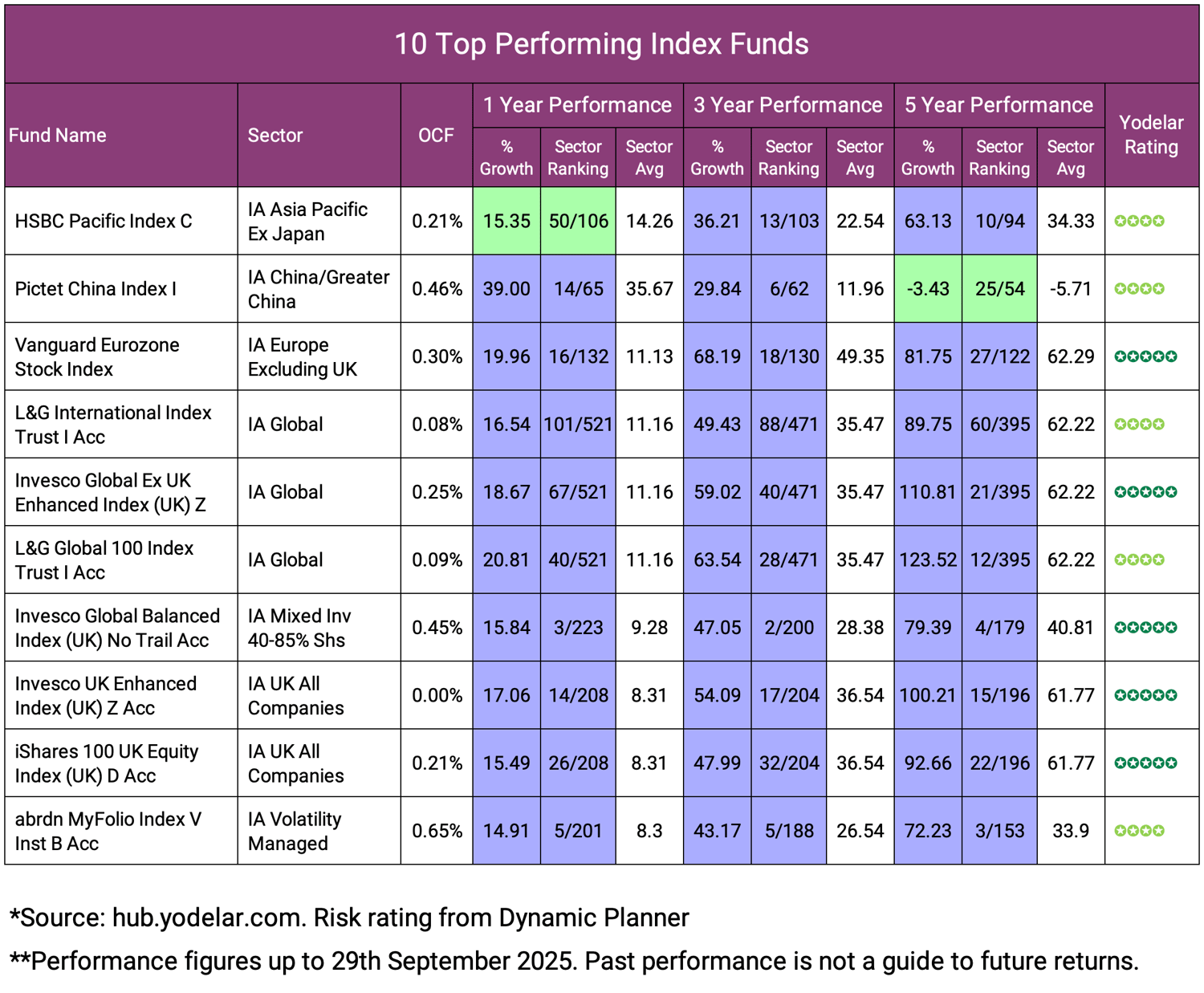Click the OCF column header
Viewport: 1204px width, 993px height.
436,135
